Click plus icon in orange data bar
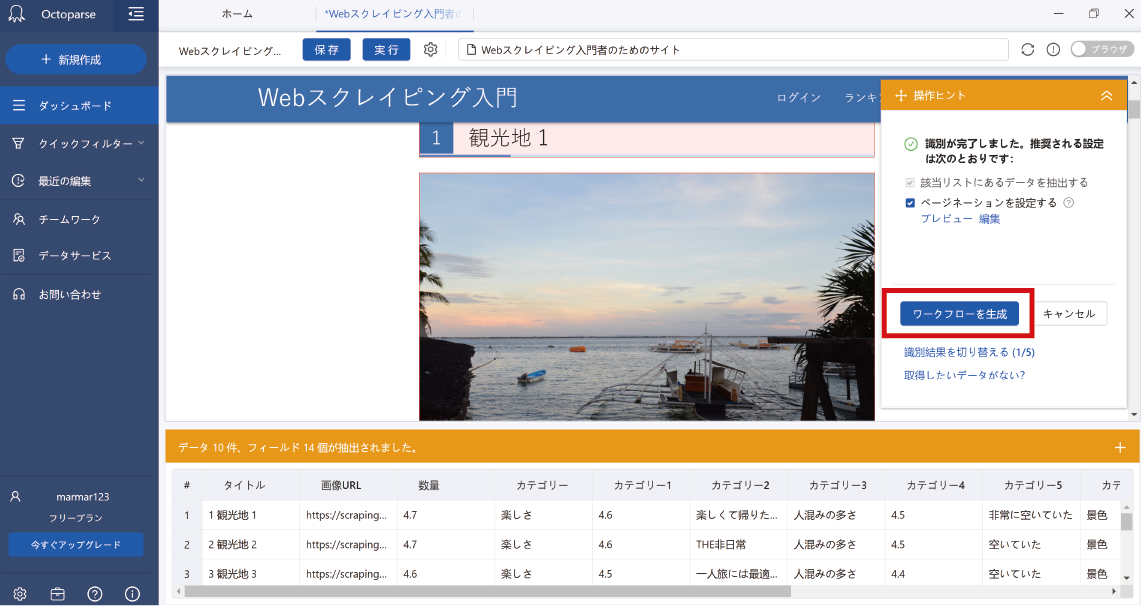This screenshot has width=1141, height=606. (x=1119, y=447)
